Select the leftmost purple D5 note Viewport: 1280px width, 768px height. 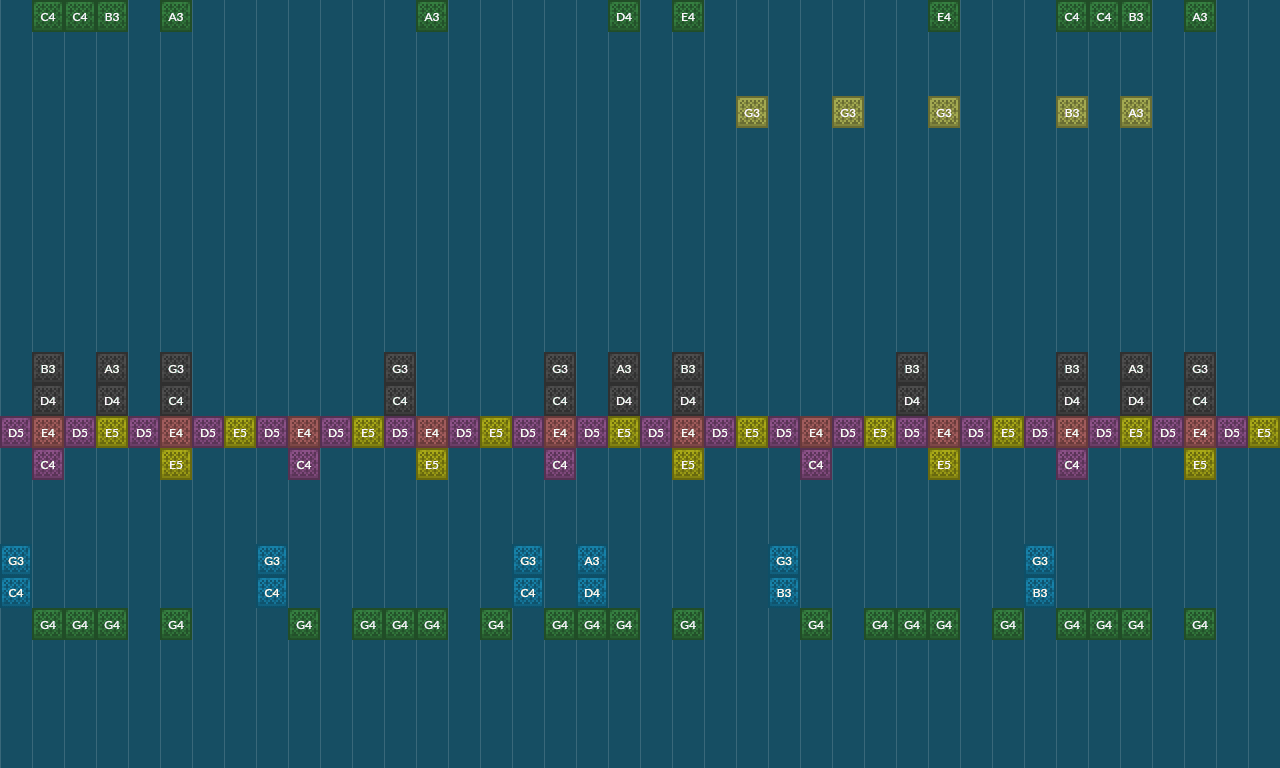(x=16, y=432)
